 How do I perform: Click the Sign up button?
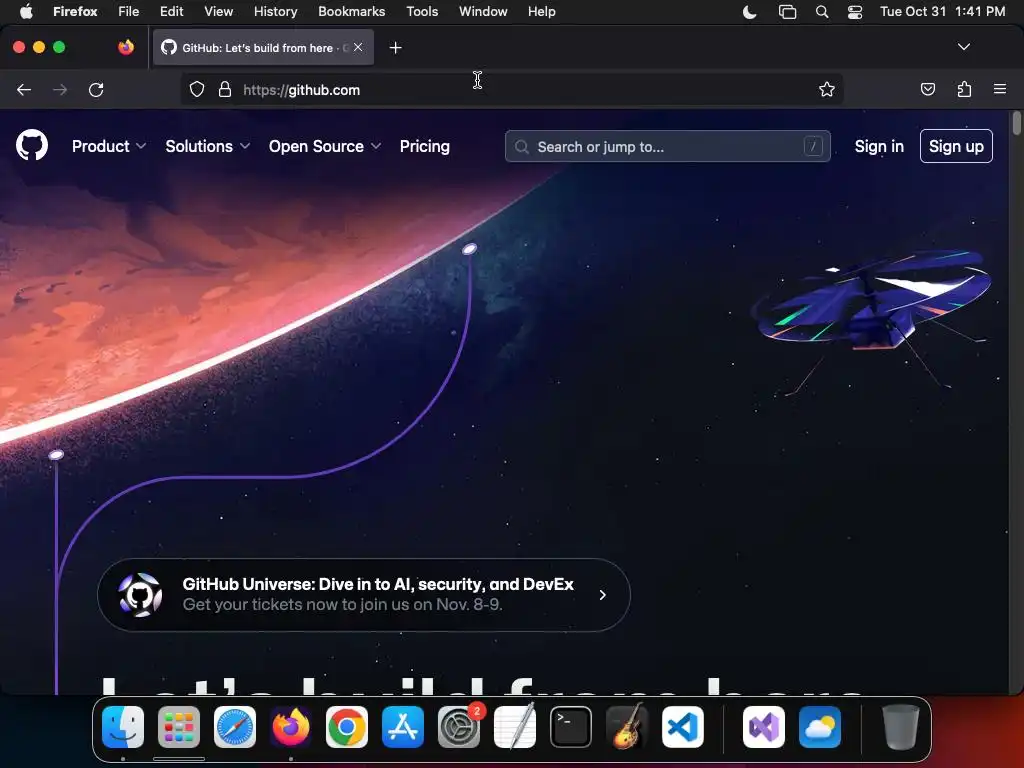click(956, 146)
